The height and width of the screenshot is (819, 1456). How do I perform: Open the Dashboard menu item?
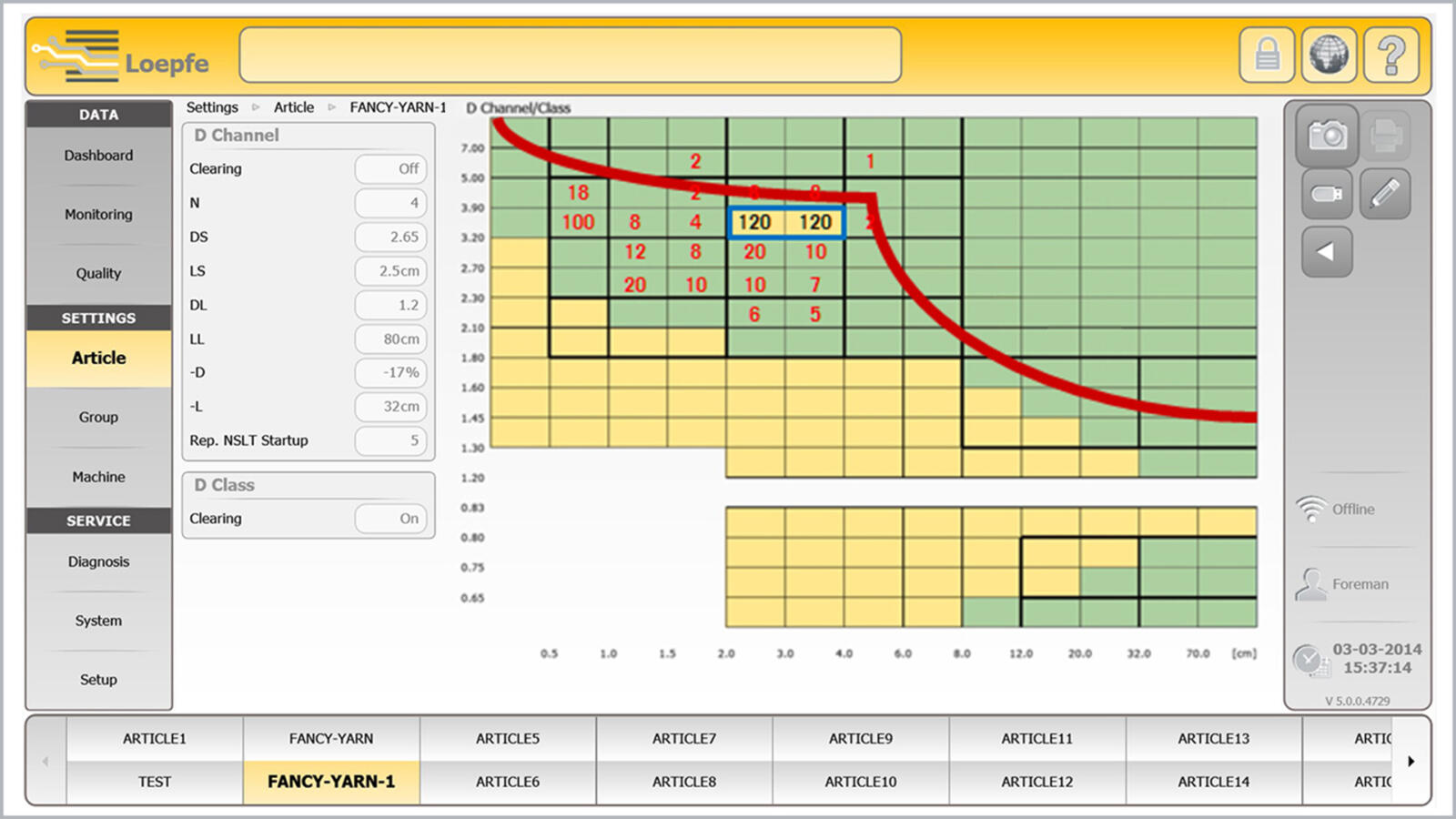coord(98,156)
